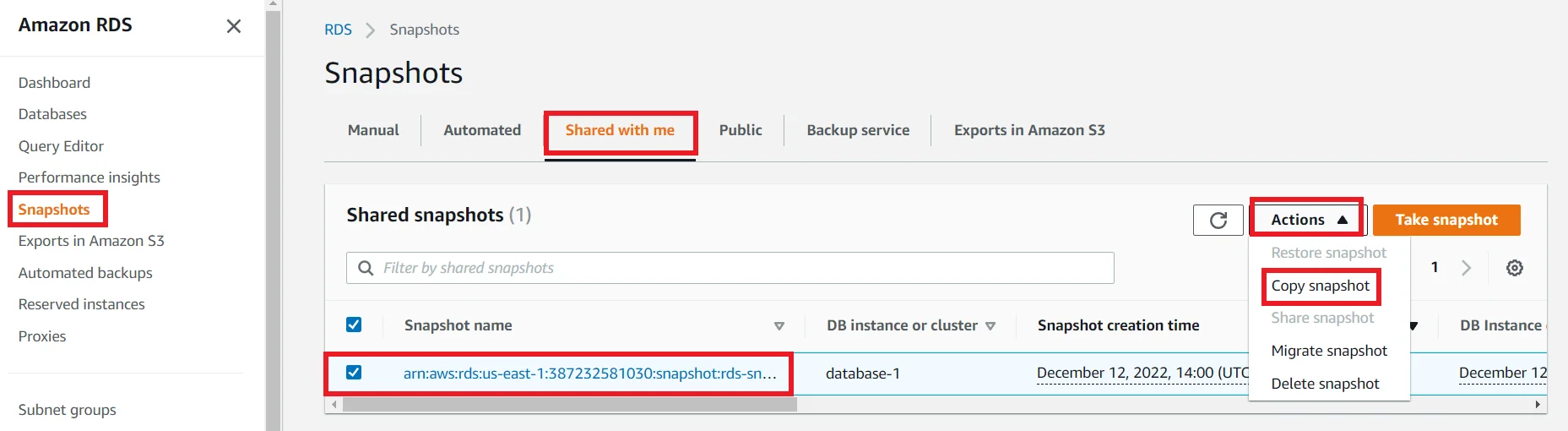Screen dimensions: 1568x431
Task: Close the Amazon RDS side panel
Action: coord(234,26)
